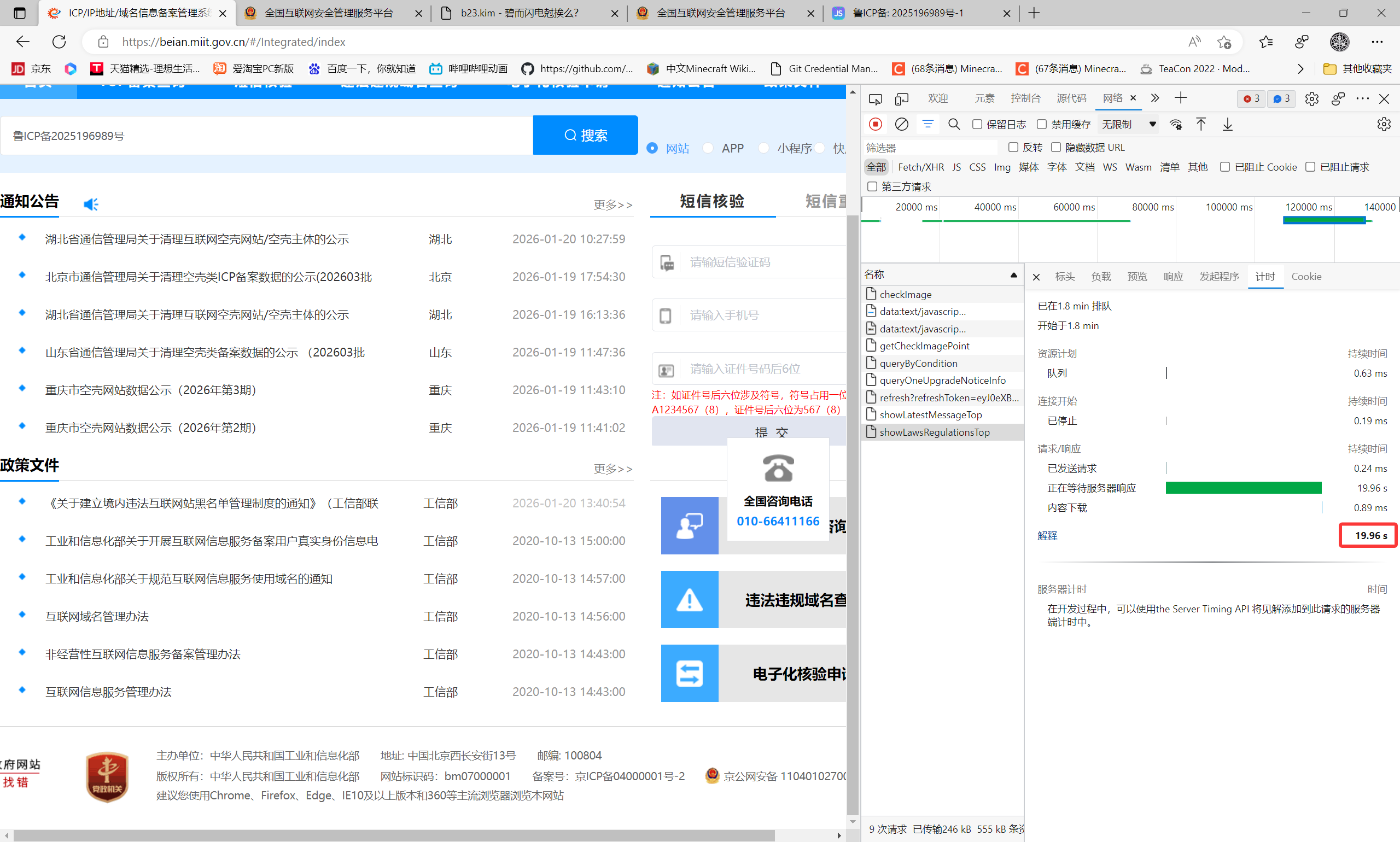The height and width of the screenshot is (842, 1400).
Task: Click the green waiting-for-server timing bar
Action: (x=1243, y=488)
